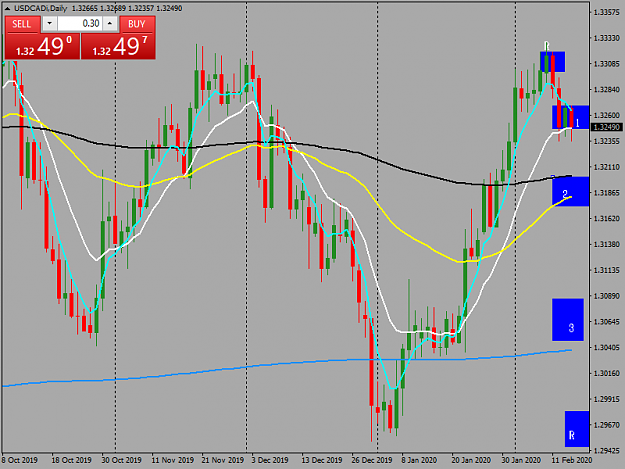625x469 pixels.
Task: Select the blue box labeled 1
Action: point(570,117)
